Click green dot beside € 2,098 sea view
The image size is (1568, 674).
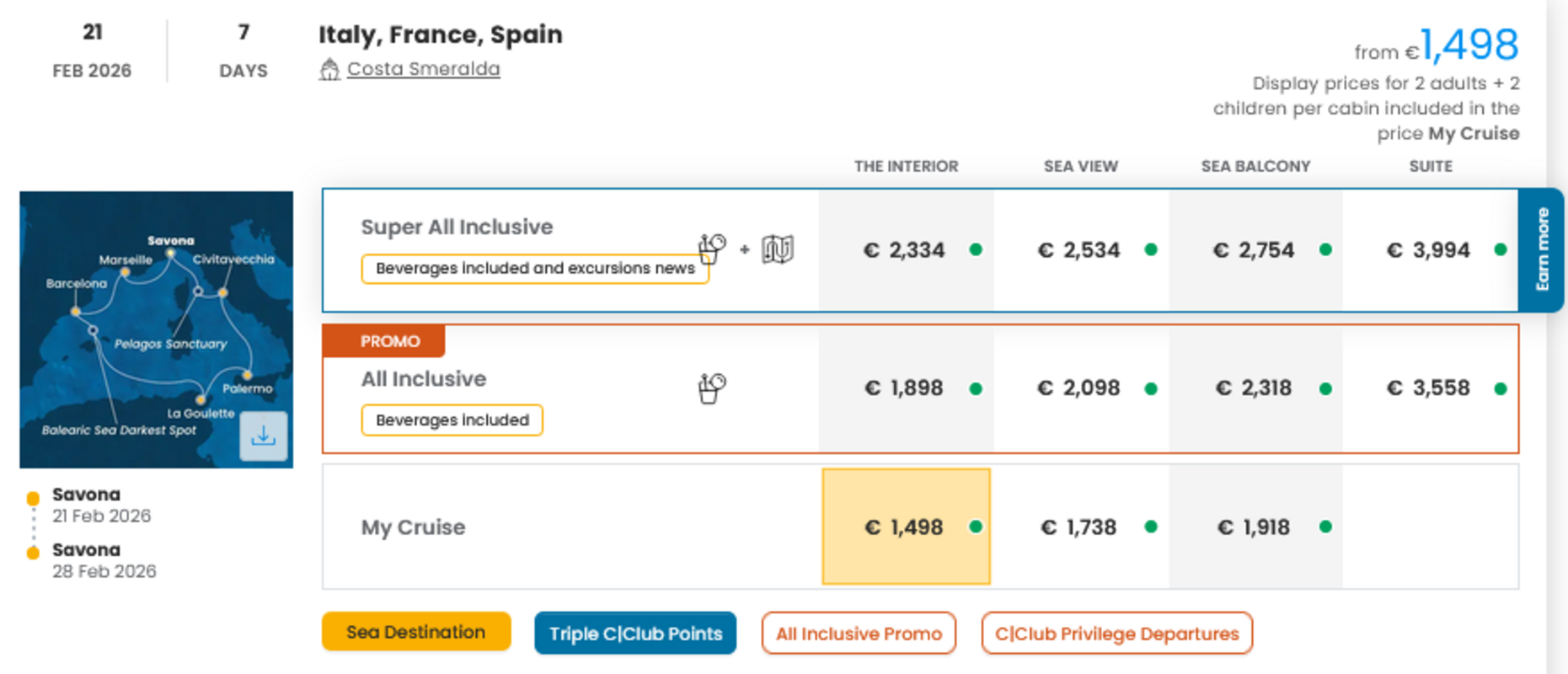point(1151,388)
